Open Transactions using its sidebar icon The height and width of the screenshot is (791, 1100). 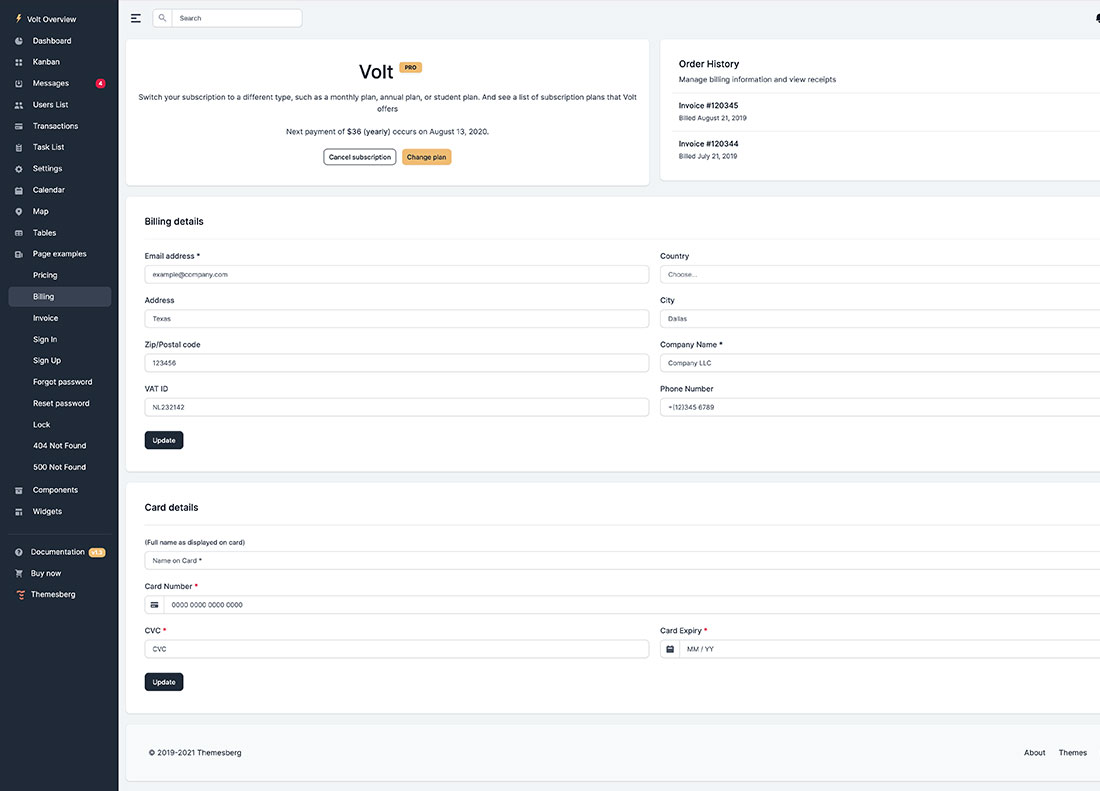pyautogui.click(x=18, y=125)
